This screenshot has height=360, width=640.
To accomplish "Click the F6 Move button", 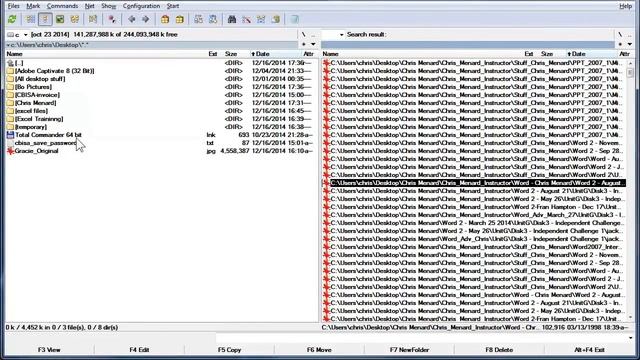I will point(319,350).
